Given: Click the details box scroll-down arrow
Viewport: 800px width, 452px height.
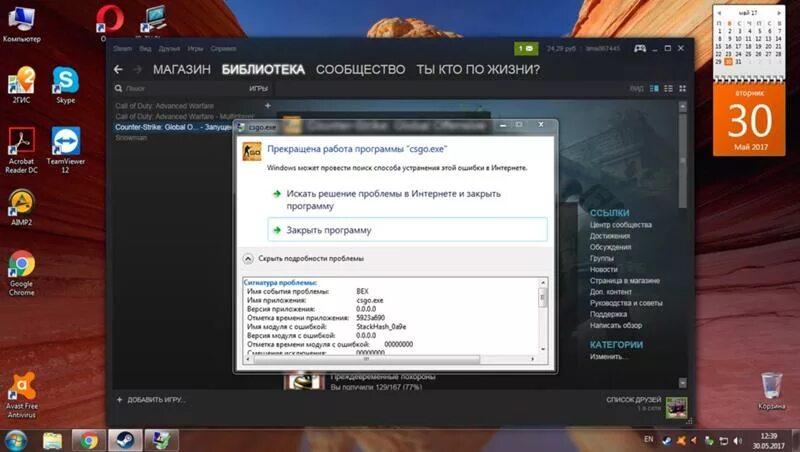Looking at the screenshot, I should point(543,349).
